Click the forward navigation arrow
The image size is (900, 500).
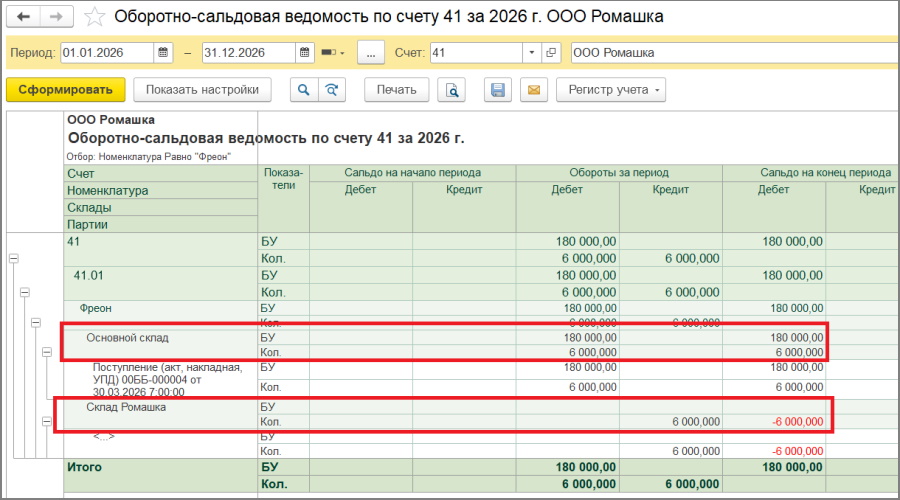(55, 17)
